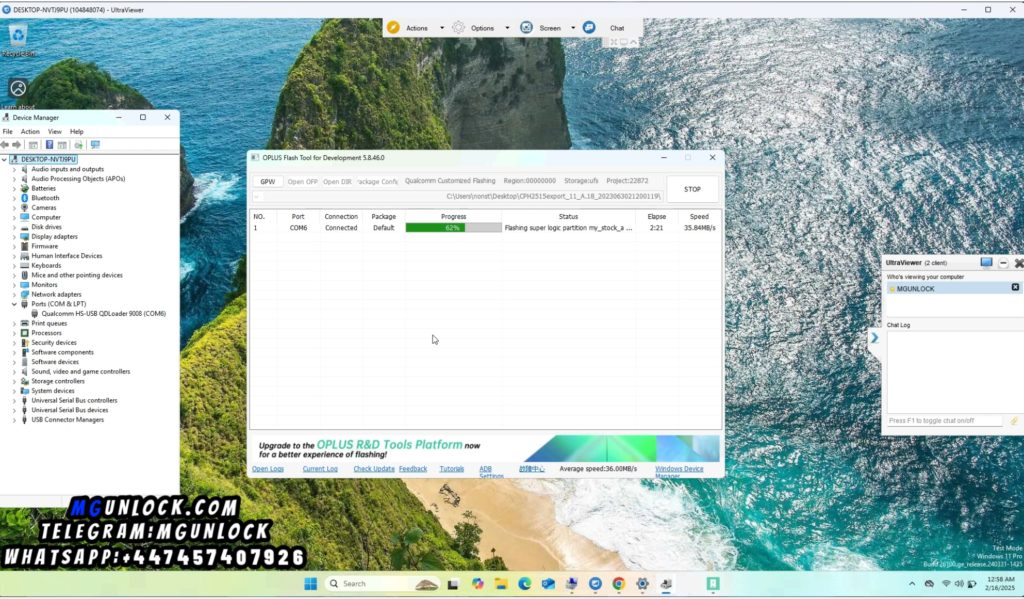Open the Help menu in Device Manager

(76, 132)
